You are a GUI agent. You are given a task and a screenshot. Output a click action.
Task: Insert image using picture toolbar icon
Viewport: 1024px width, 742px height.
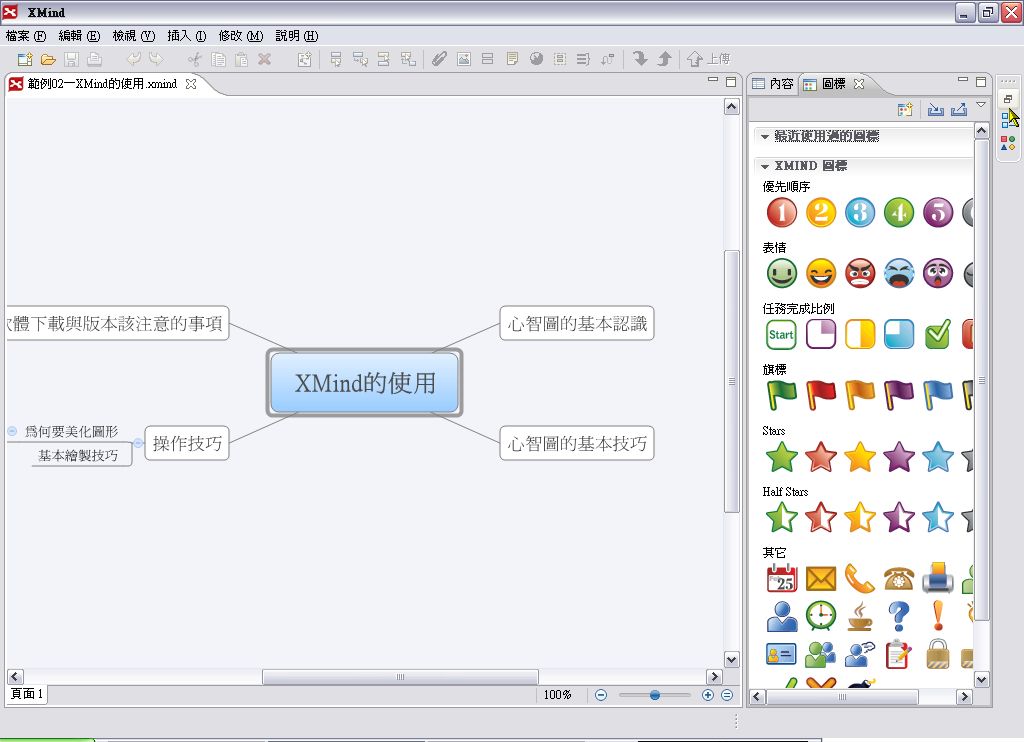(x=464, y=59)
